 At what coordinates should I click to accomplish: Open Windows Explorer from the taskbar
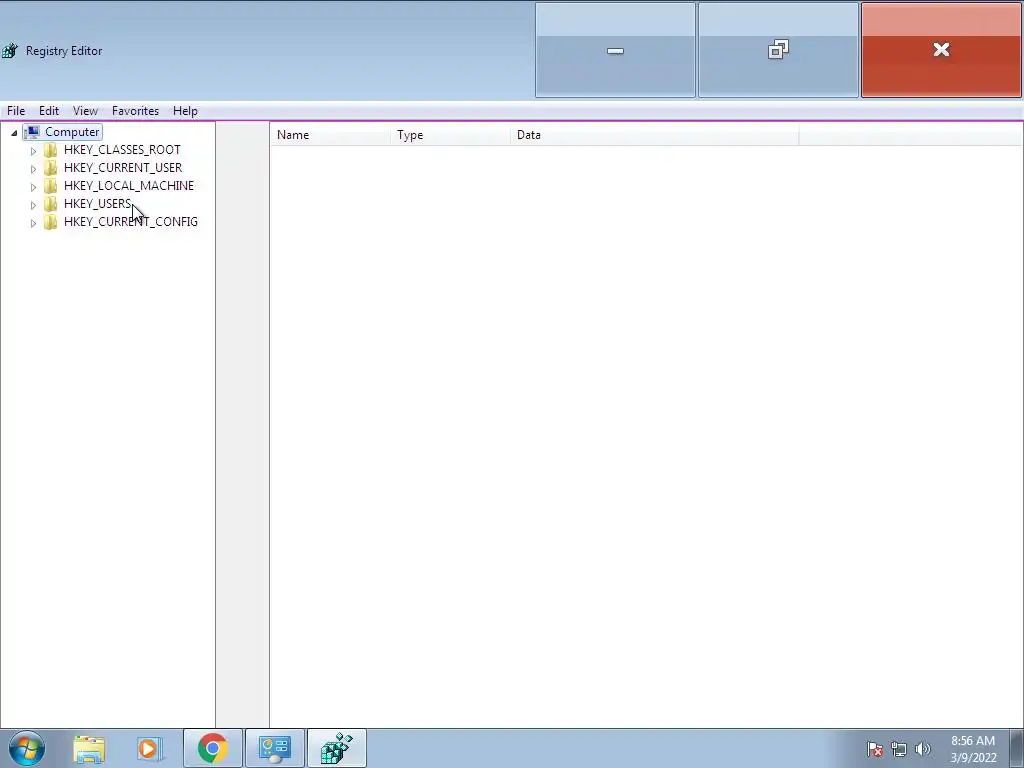(89, 749)
